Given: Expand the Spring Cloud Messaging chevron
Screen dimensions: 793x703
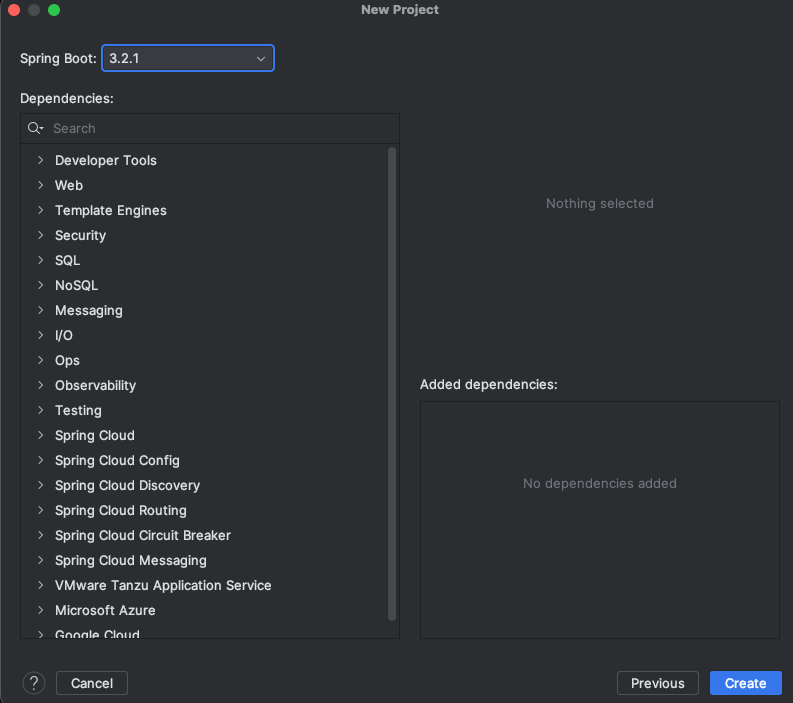Looking at the screenshot, I should (40, 560).
